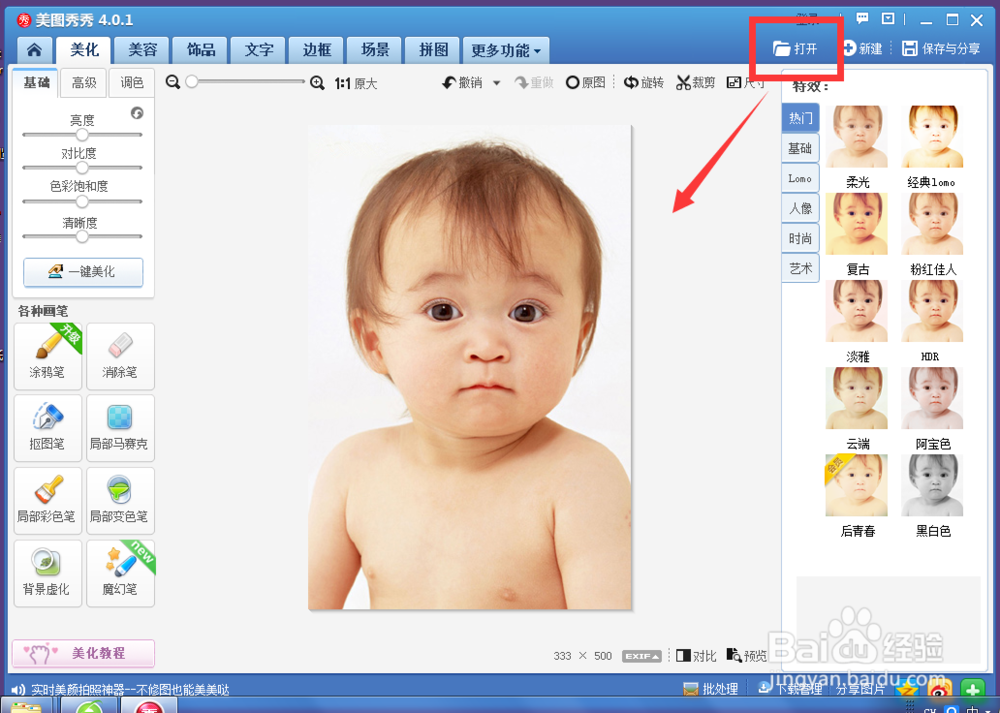Select the 时尚 effects category

[x=800, y=238]
